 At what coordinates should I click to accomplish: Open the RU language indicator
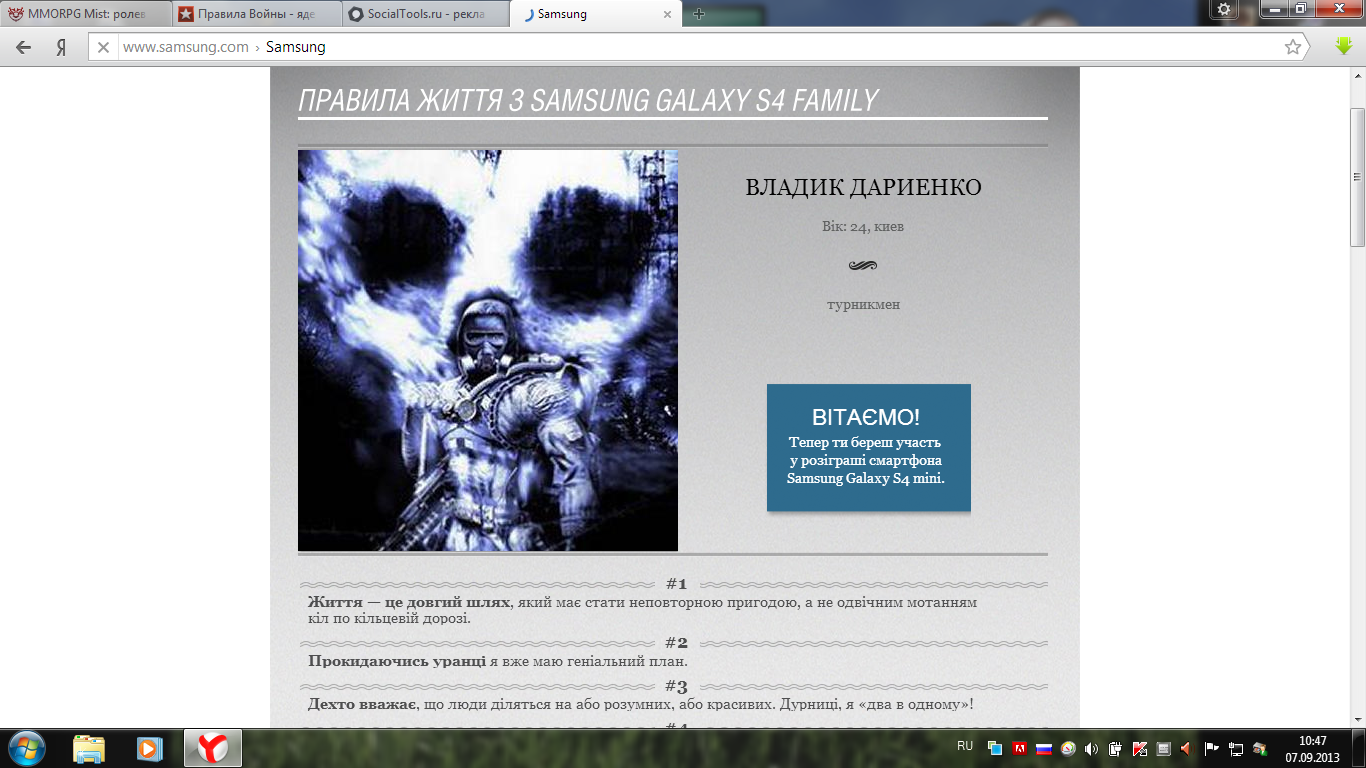tap(965, 746)
